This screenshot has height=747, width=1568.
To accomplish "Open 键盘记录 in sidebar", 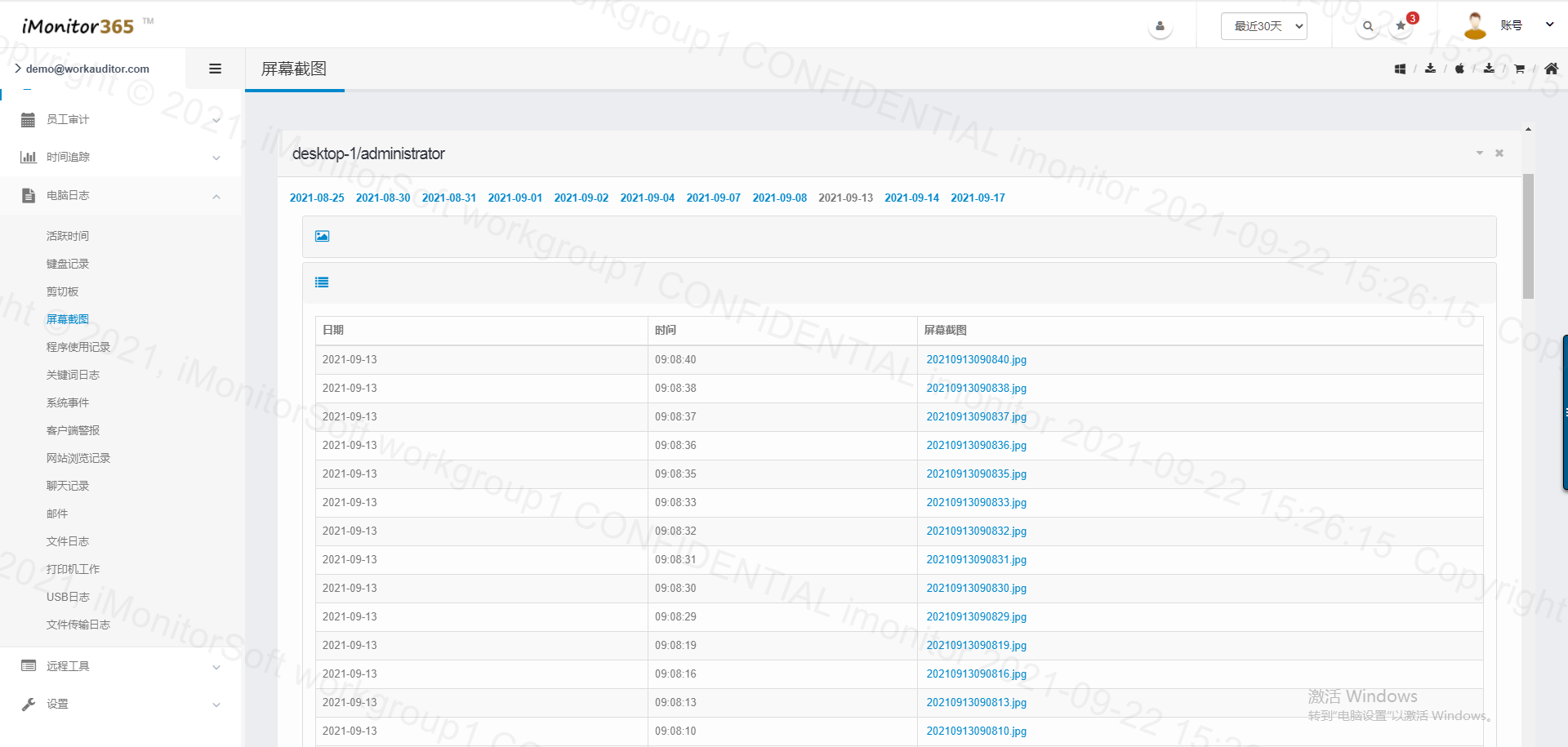I will (x=68, y=264).
